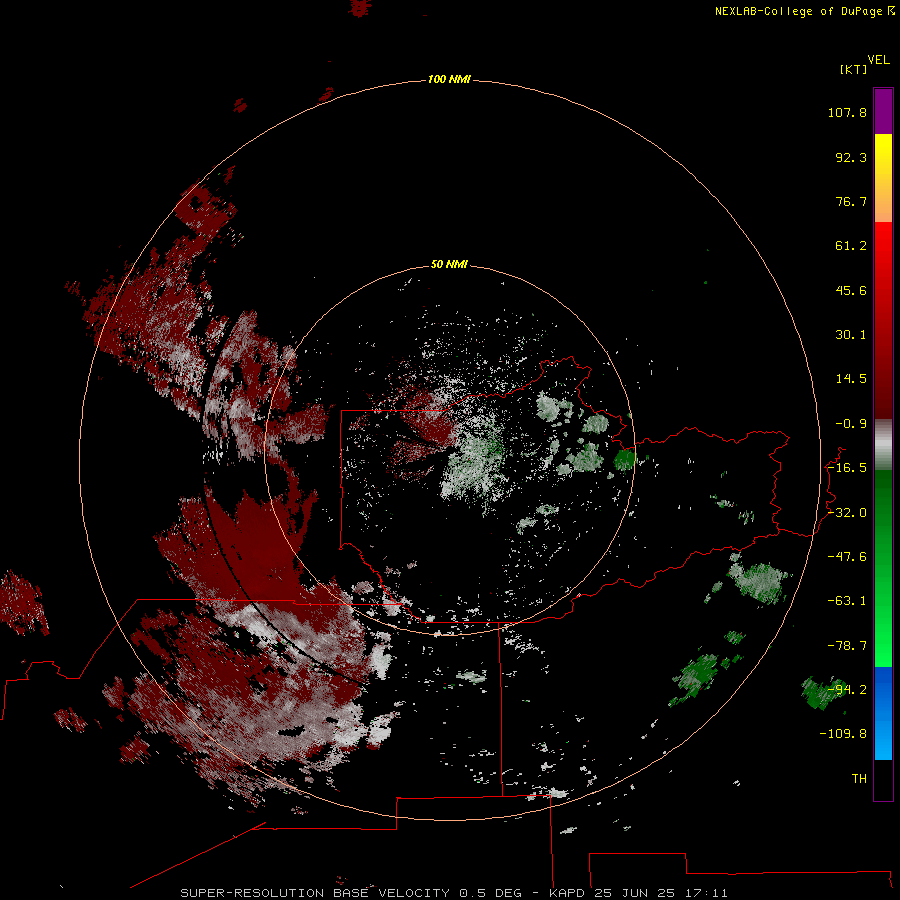Click the -16.5 value on the velocity scale
This screenshot has width=900, height=900.
(x=847, y=468)
